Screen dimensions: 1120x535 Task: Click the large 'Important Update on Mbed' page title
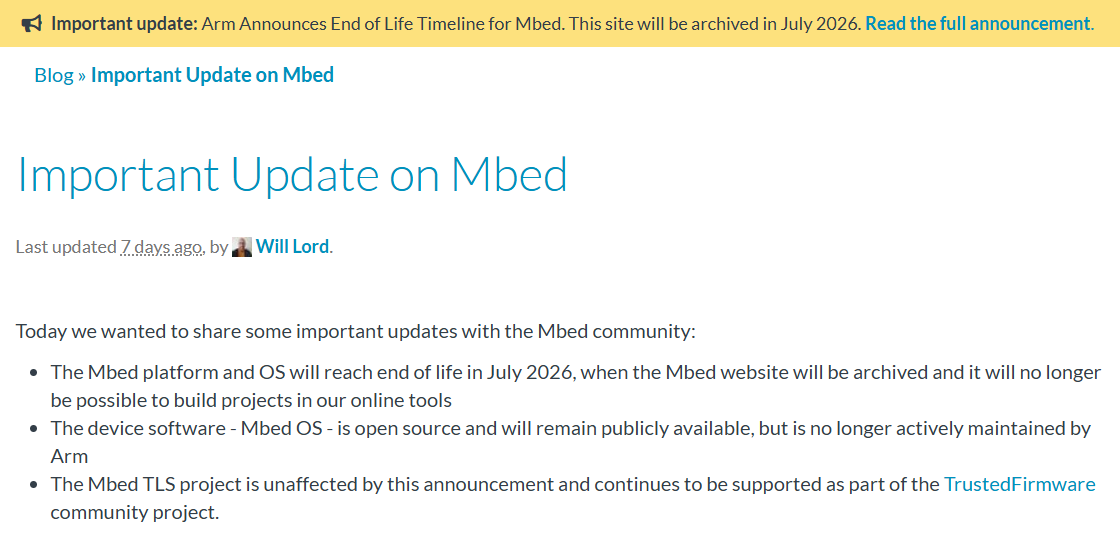[x=292, y=175]
